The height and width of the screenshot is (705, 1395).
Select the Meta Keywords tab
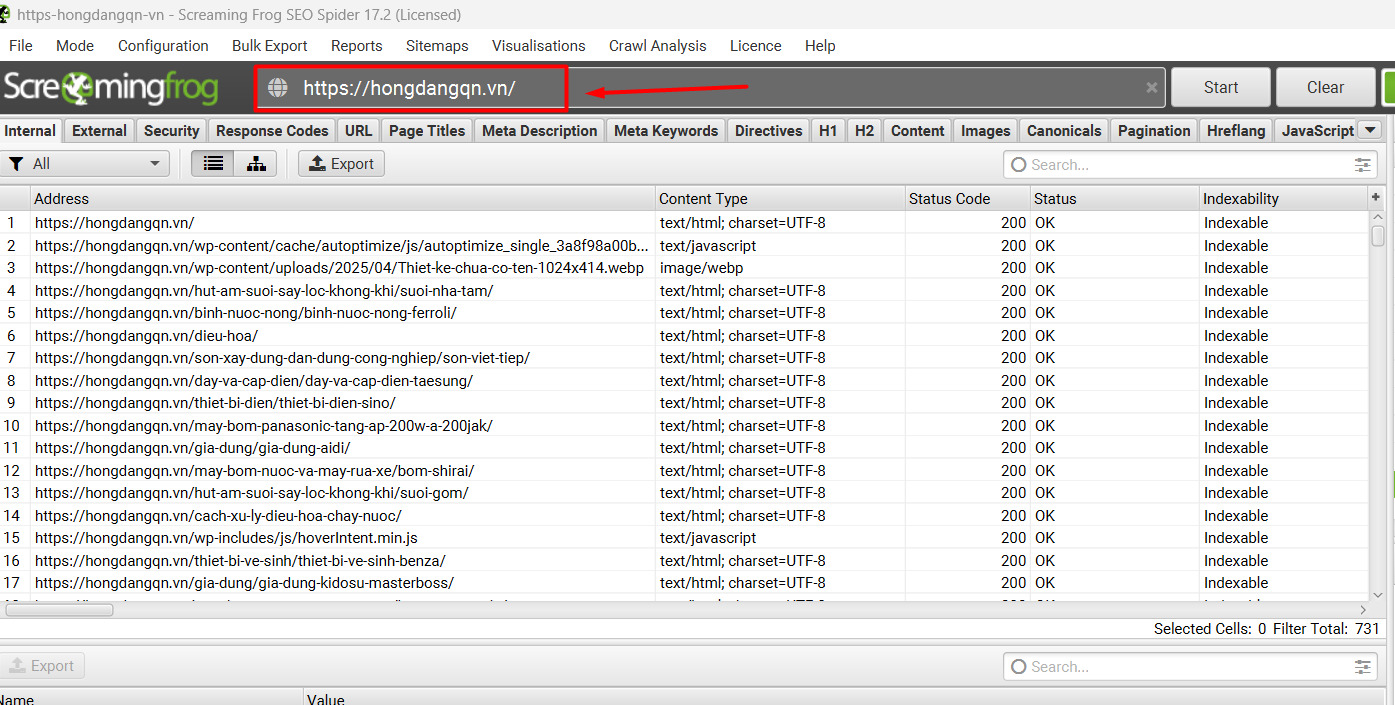click(x=666, y=131)
